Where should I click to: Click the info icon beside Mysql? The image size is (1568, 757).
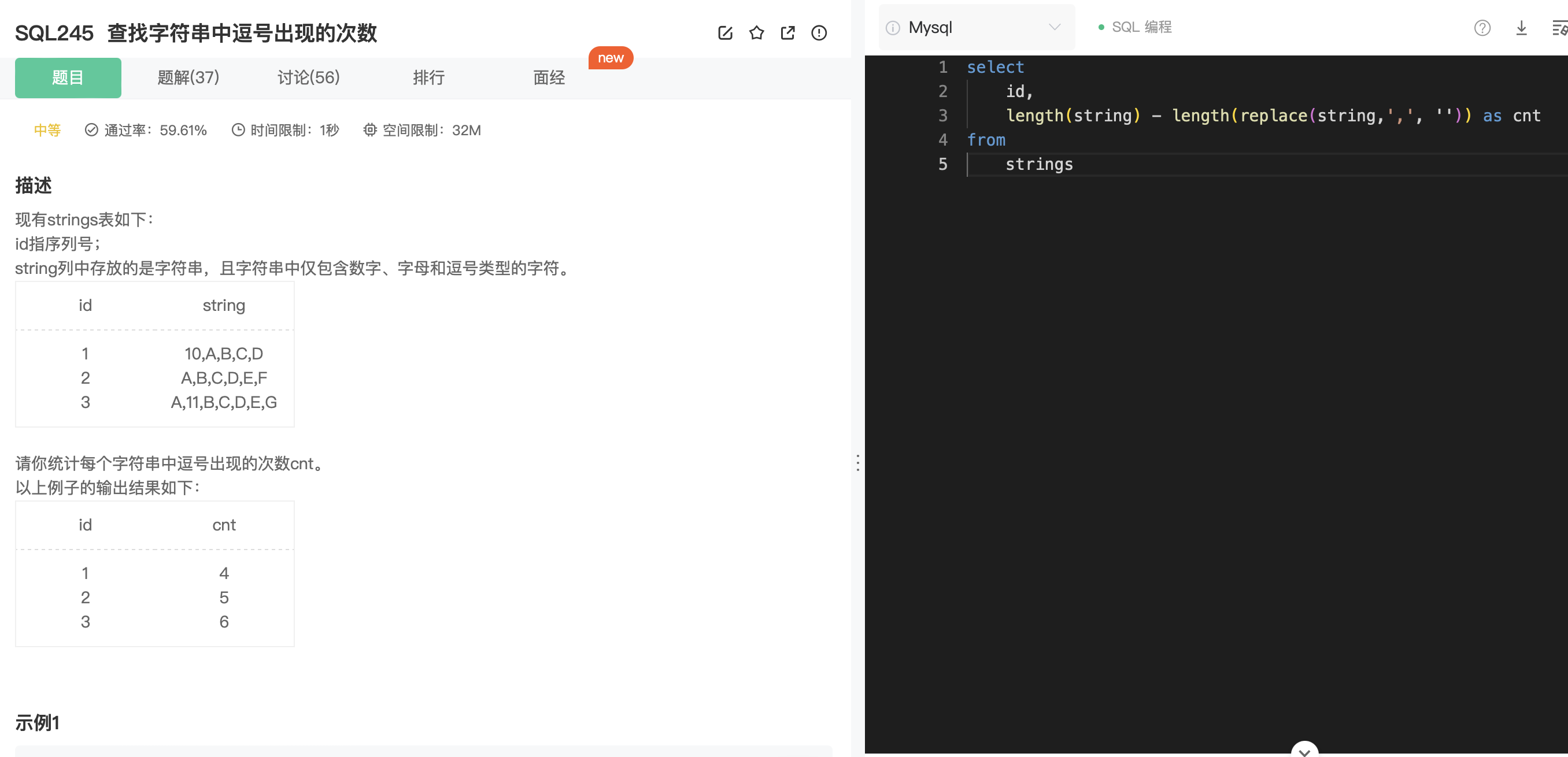pyautogui.click(x=893, y=28)
